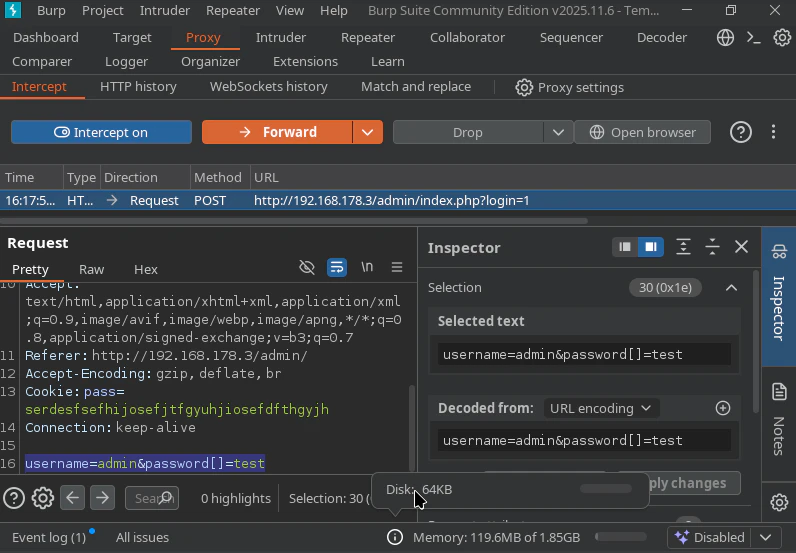Open the Repeater menu in menu bar
The height and width of the screenshot is (553, 796).
[x=233, y=10]
